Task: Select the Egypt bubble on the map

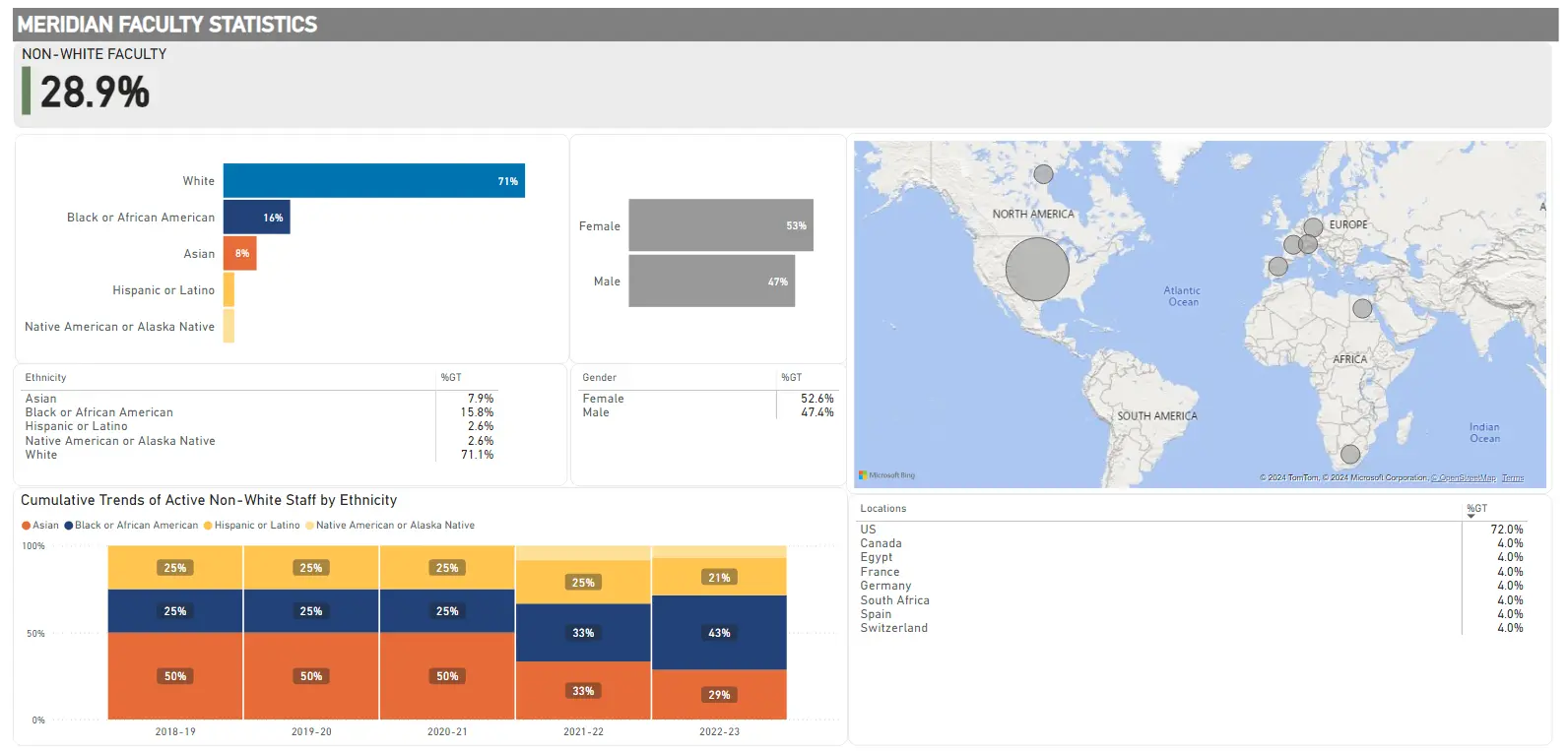Action: click(x=1362, y=308)
